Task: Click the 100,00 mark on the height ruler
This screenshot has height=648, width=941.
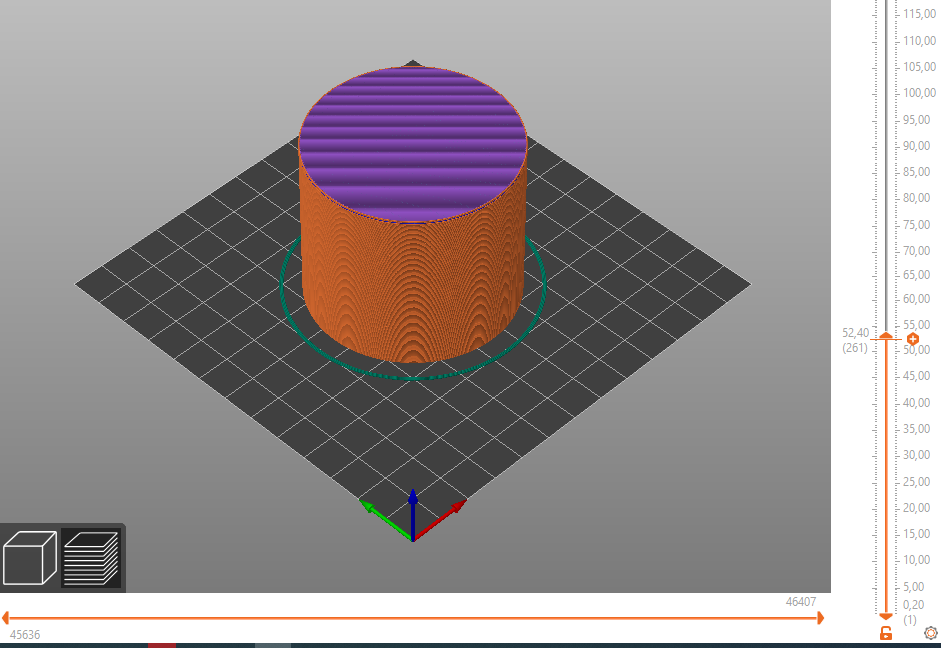Action: 919,93
